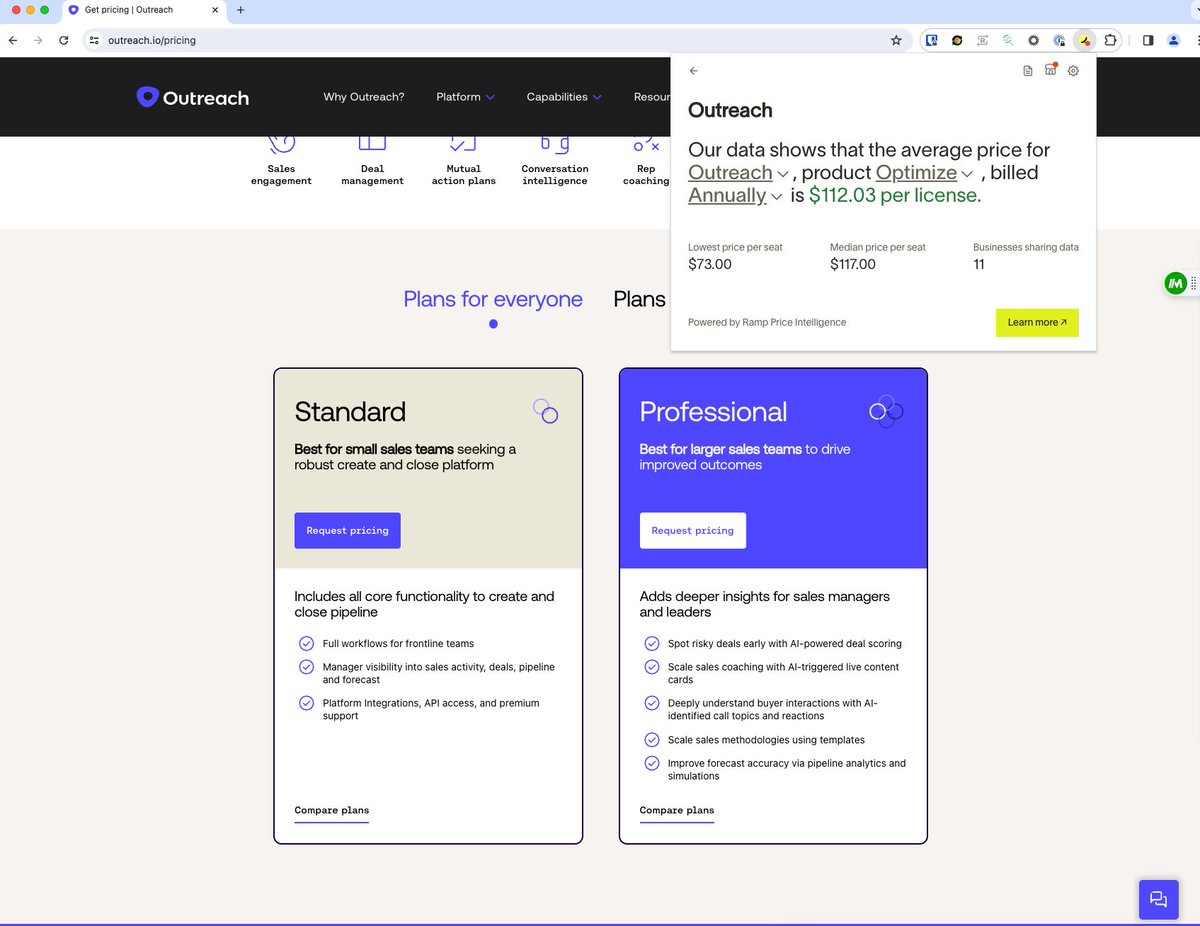Go back using the popup's arrow icon

[x=694, y=71]
